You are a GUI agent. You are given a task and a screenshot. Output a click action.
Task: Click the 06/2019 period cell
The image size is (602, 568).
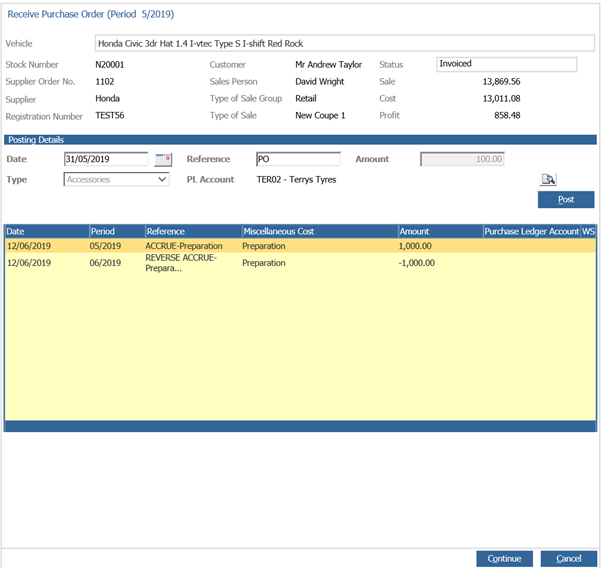pyautogui.click(x=105, y=263)
